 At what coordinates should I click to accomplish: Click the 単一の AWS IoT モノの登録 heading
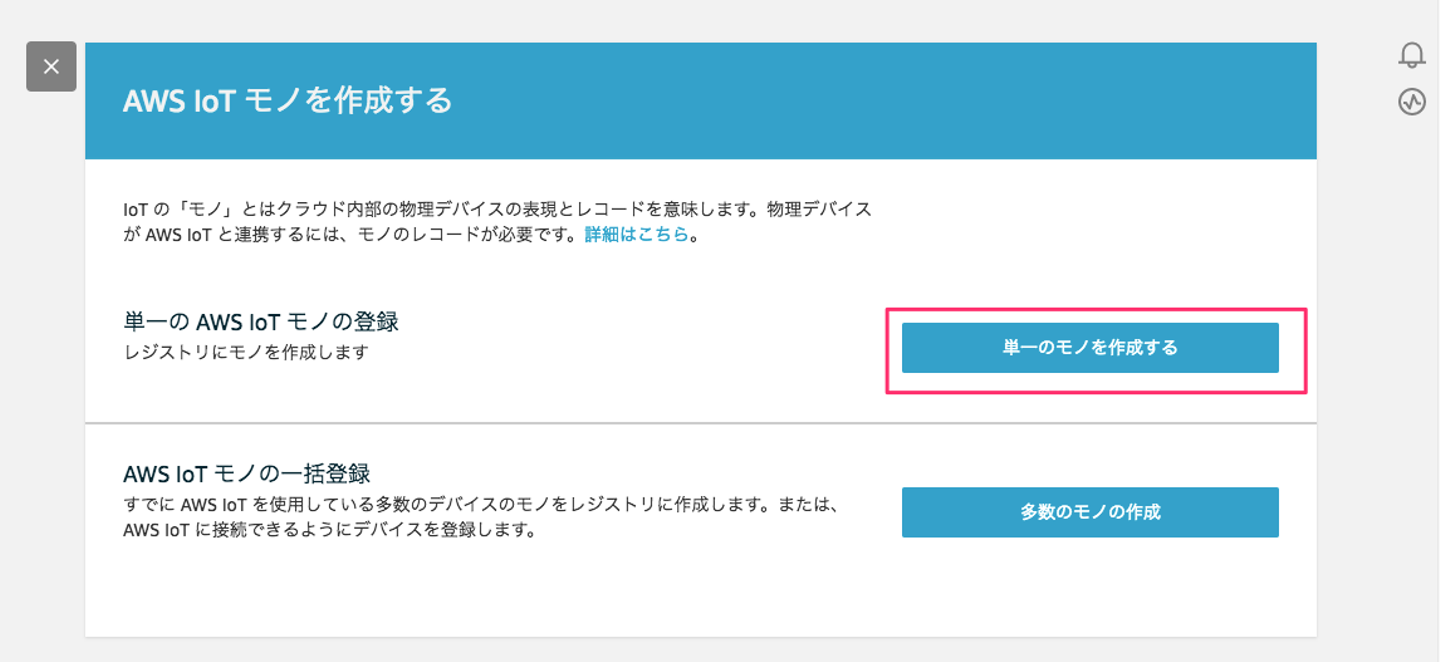(261, 322)
